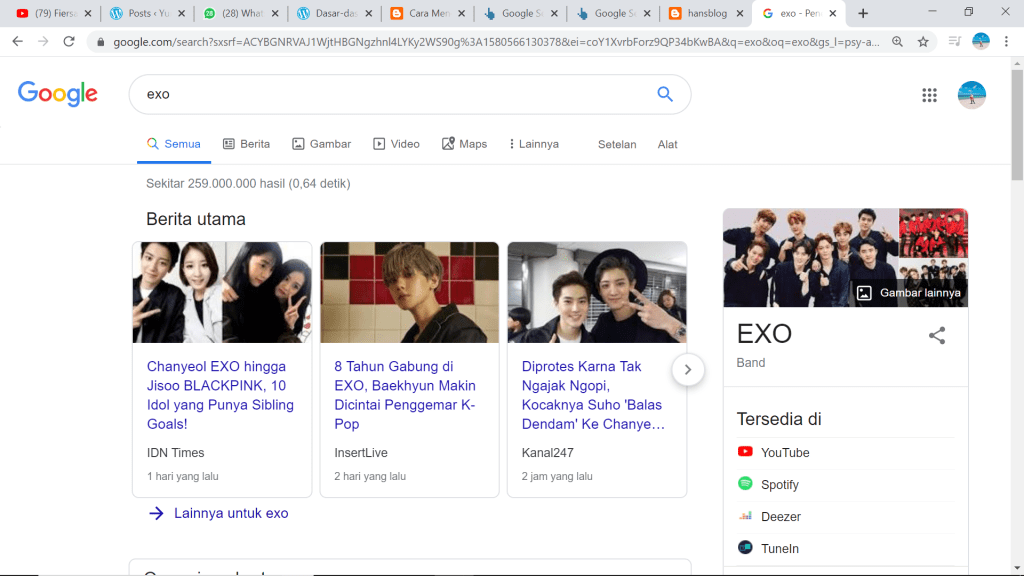Viewport: 1024px width, 576px height.
Task: Reload the current page
Action: tap(69, 42)
